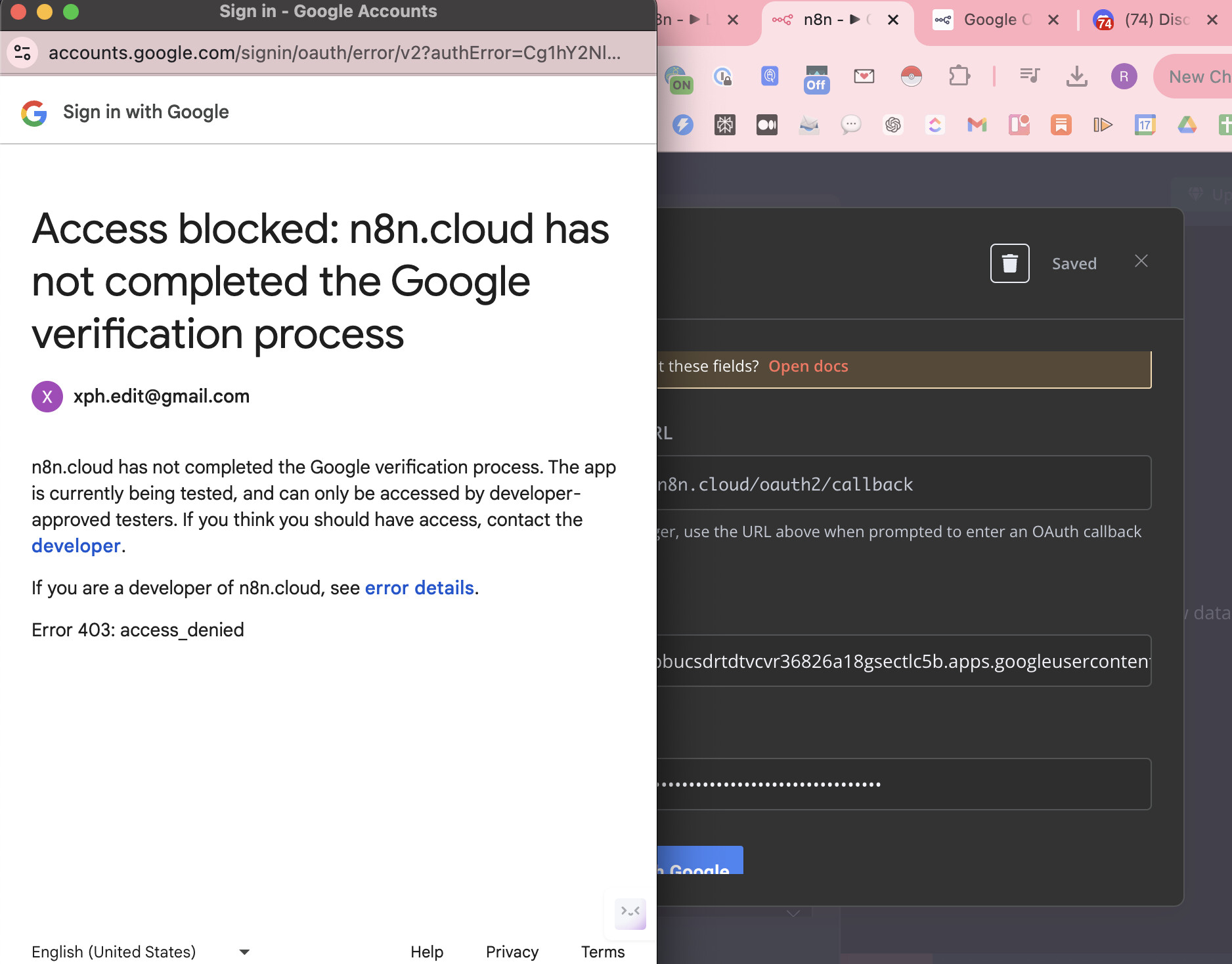This screenshot has height=964, width=1232.
Task: Click the Pokeball extension icon
Action: point(912,76)
